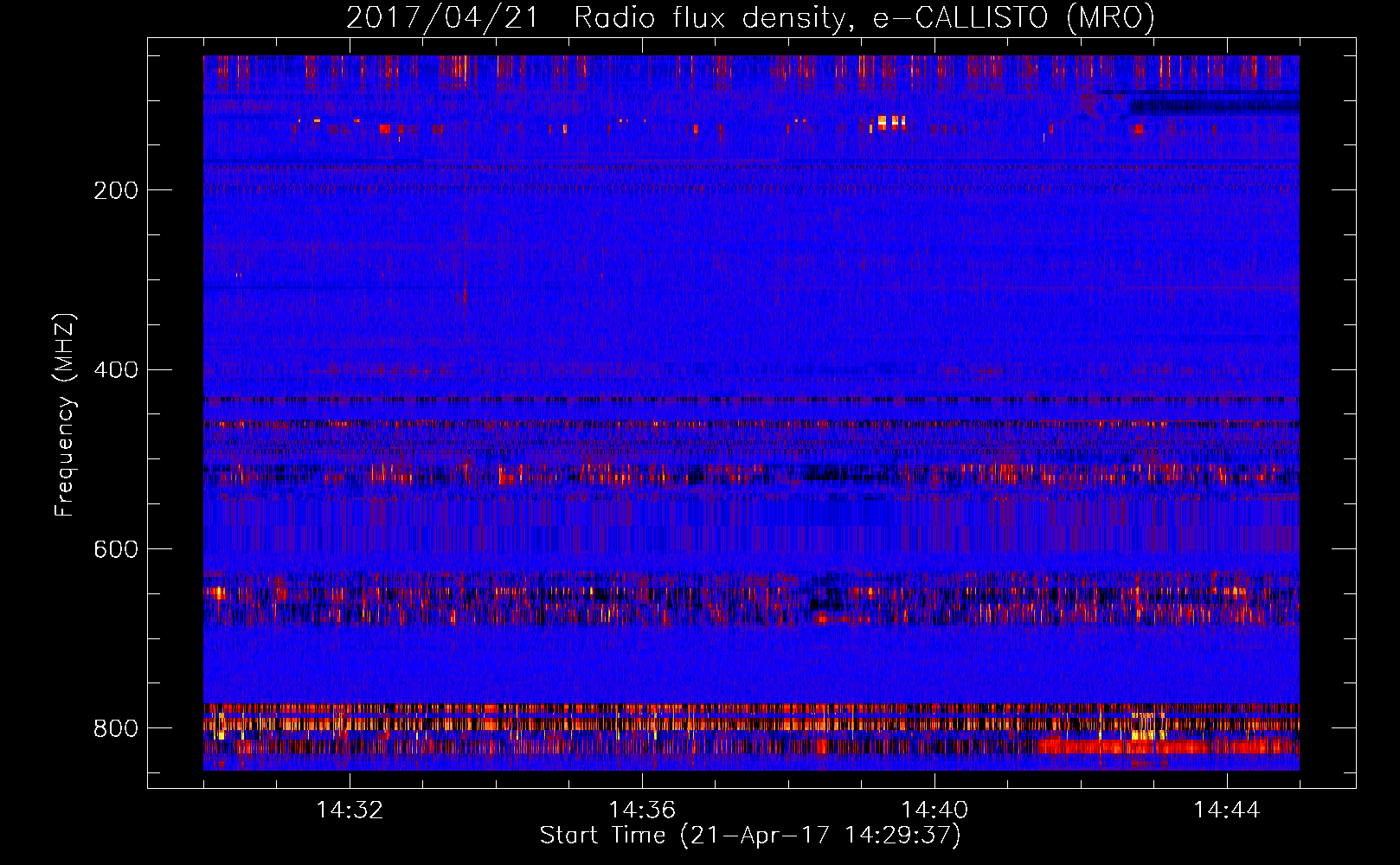Click the 200 frequency tick label
The height and width of the screenshot is (865, 1400).
tap(116, 190)
